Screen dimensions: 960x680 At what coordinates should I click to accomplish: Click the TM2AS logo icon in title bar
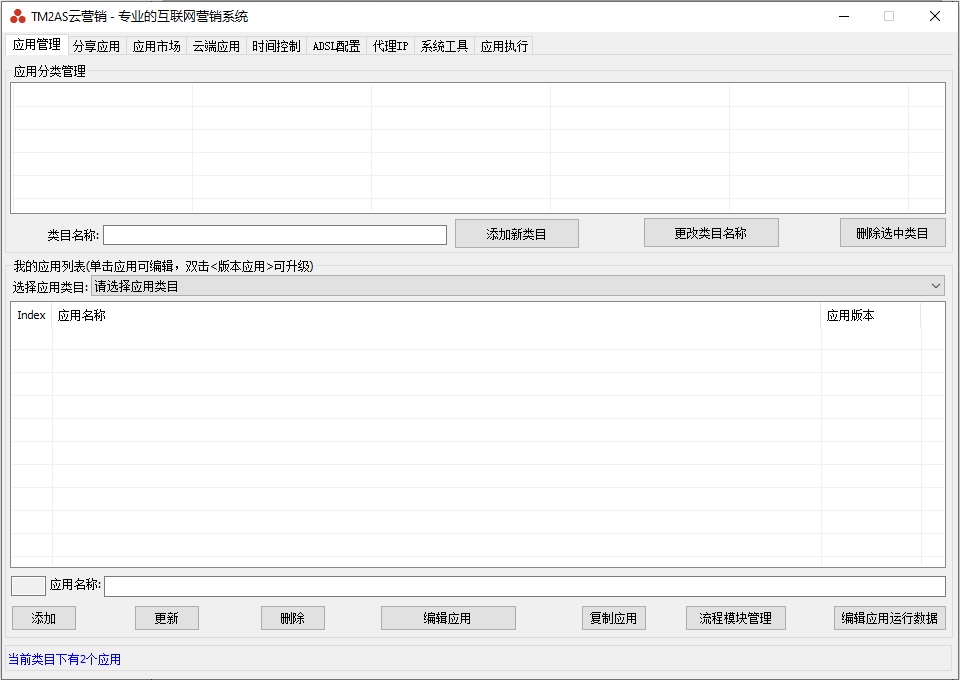click(x=16, y=15)
